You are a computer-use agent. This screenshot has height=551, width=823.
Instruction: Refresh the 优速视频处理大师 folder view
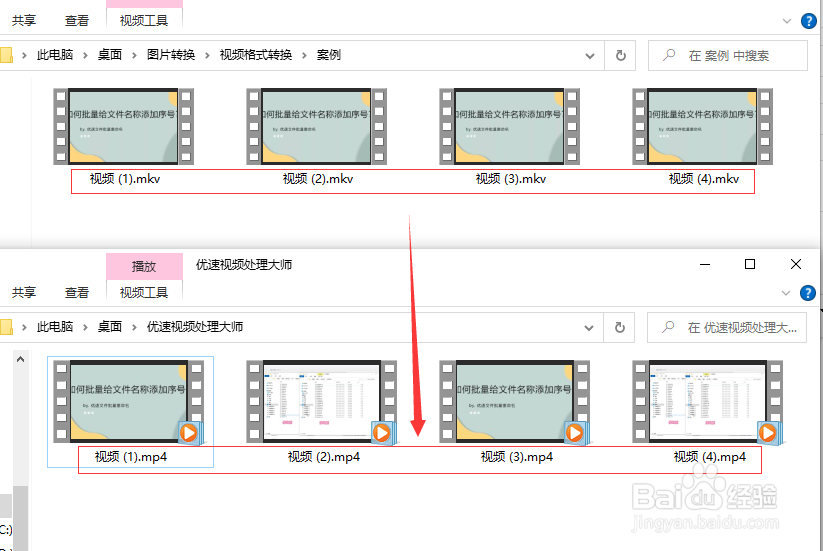pyautogui.click(x=619, y=327)
